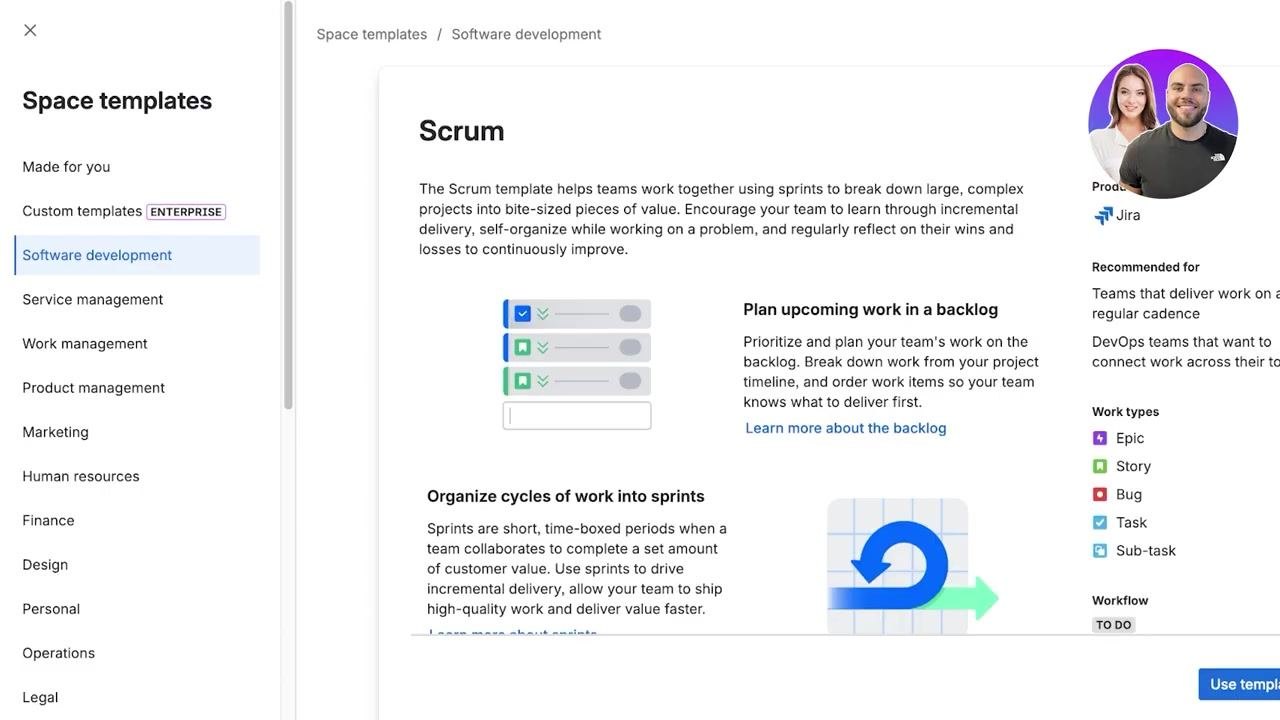Click the Use template button

pos(1239,684)
